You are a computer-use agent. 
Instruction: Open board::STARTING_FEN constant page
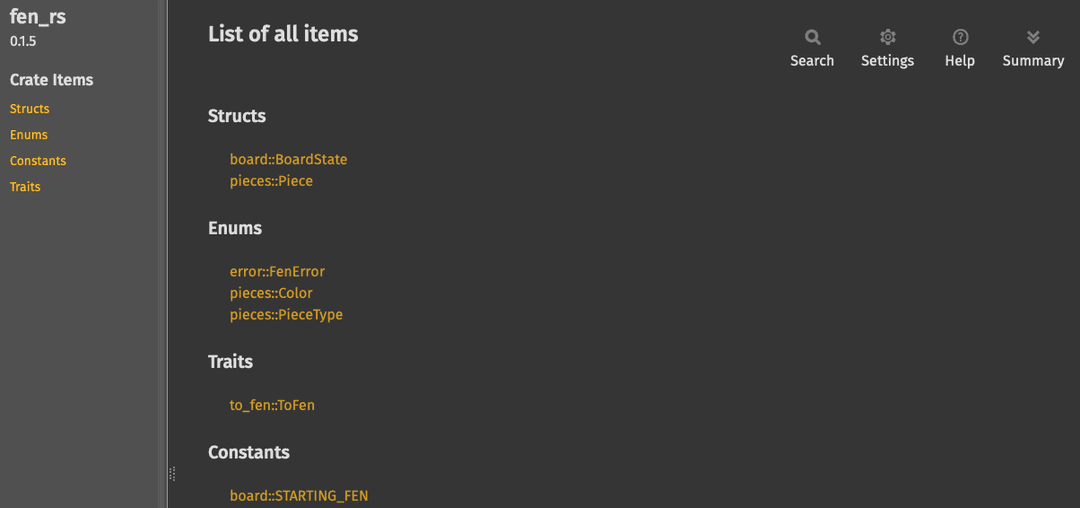click(x=299, y=495)
